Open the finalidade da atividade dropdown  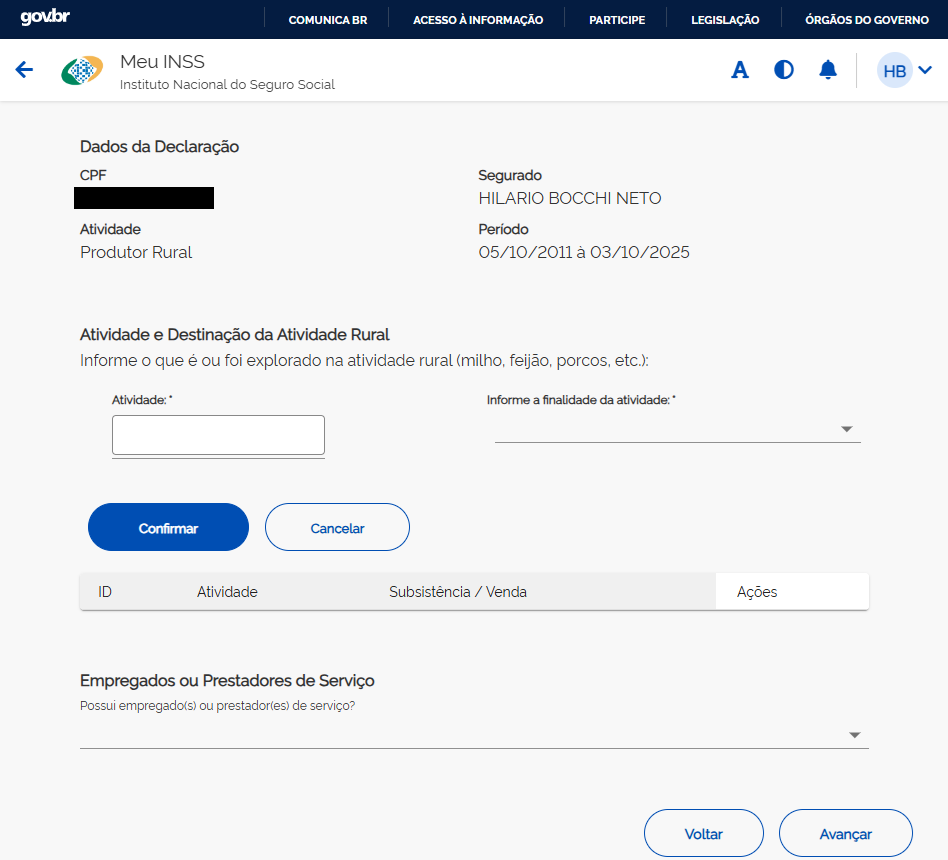pyautogui.click(x=677, y=429)
